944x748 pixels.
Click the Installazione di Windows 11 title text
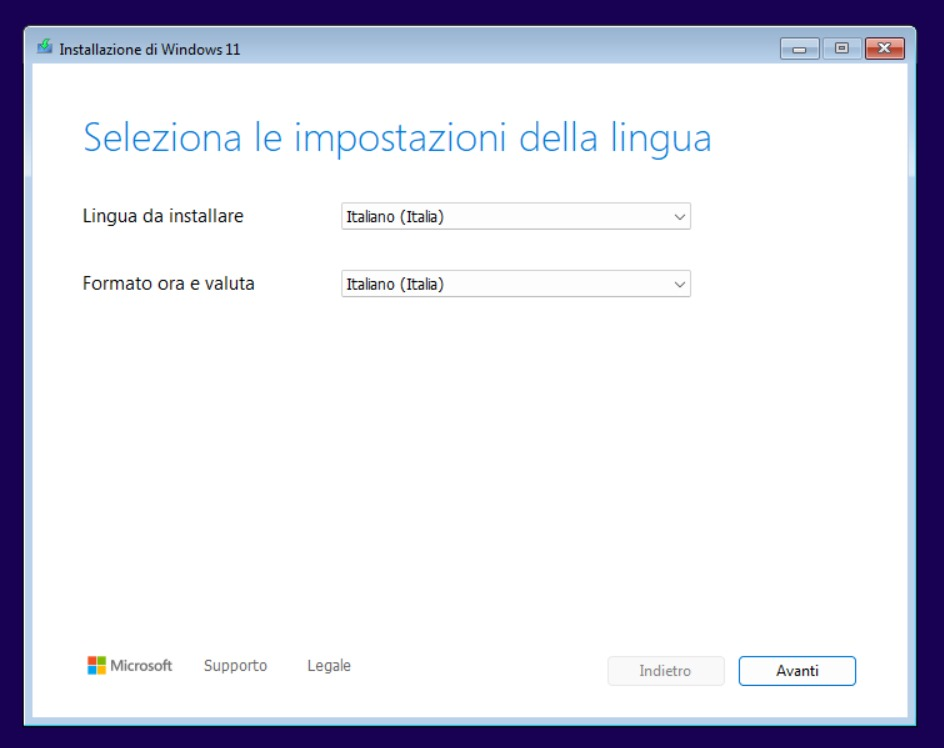click(x=150, y=49)
